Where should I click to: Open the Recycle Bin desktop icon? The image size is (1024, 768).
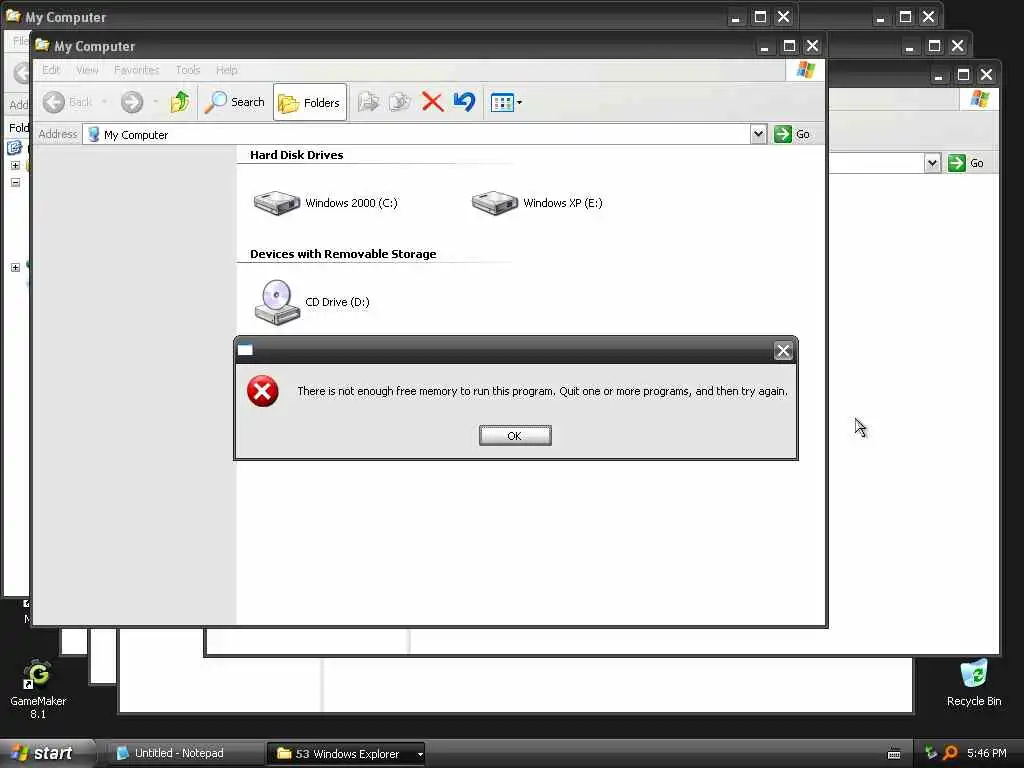[974, 683]
